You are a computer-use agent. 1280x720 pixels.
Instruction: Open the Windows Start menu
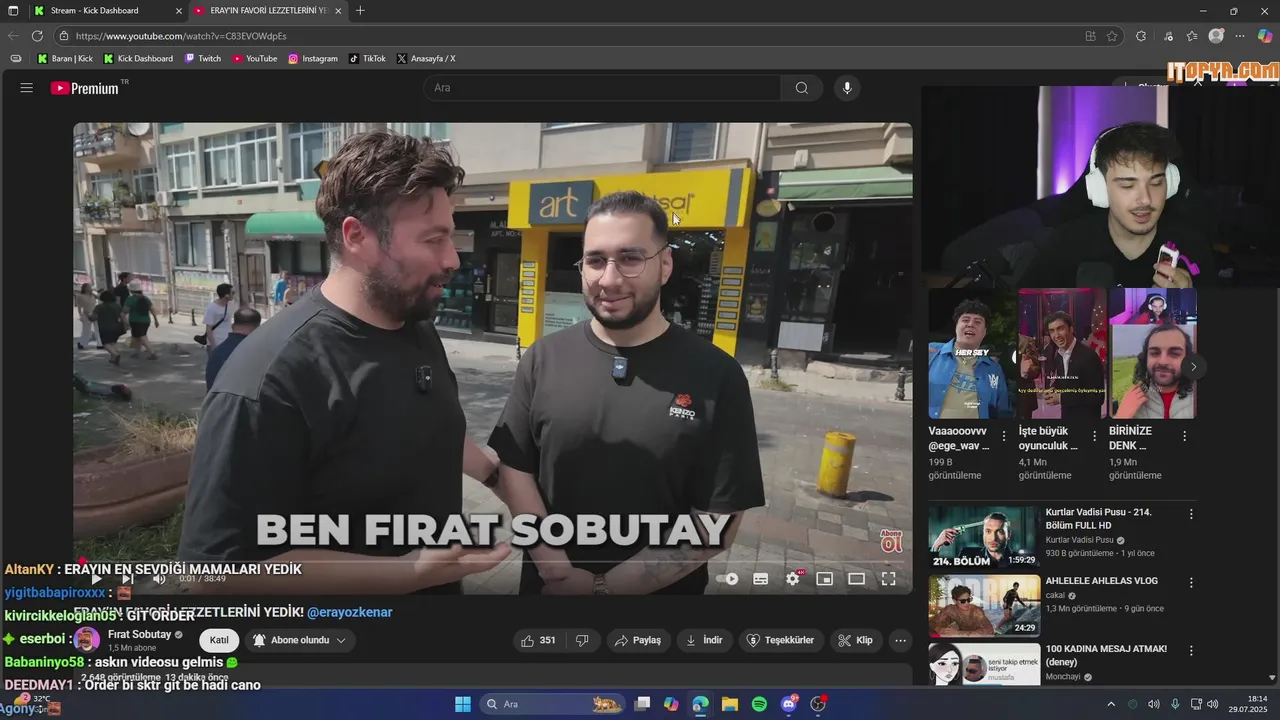pyautogui.click(x=463, y=704)
